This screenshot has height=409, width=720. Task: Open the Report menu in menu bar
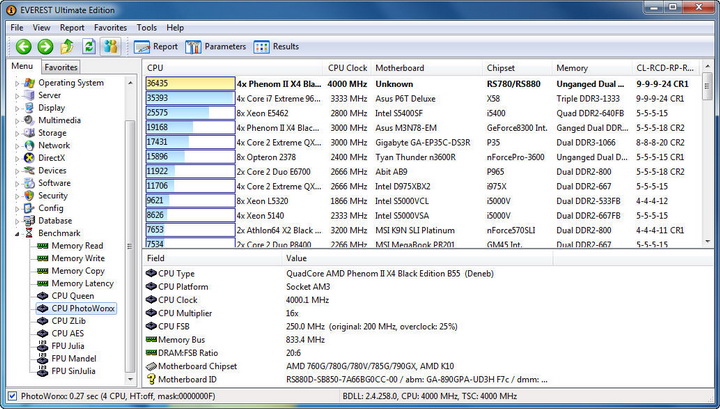[x=71, y=28]
